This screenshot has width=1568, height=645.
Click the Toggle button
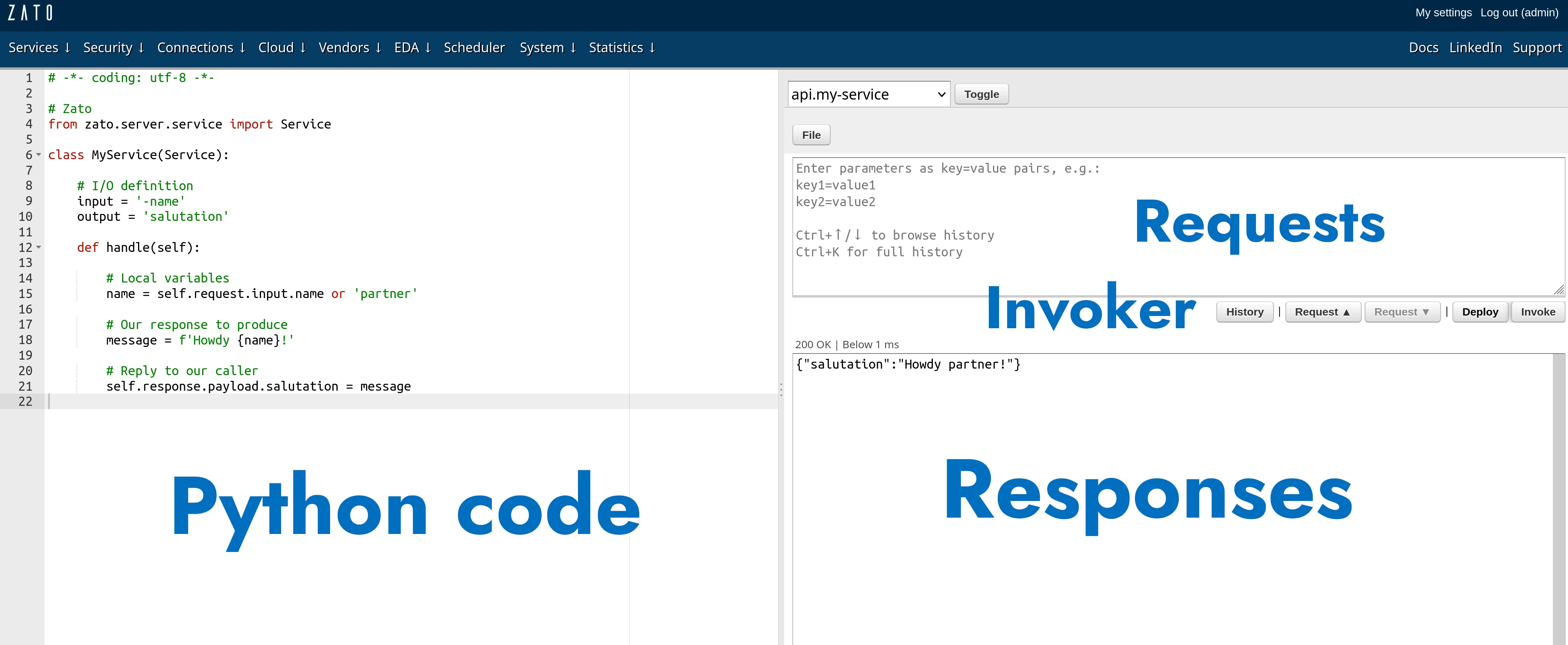(981, 94)
